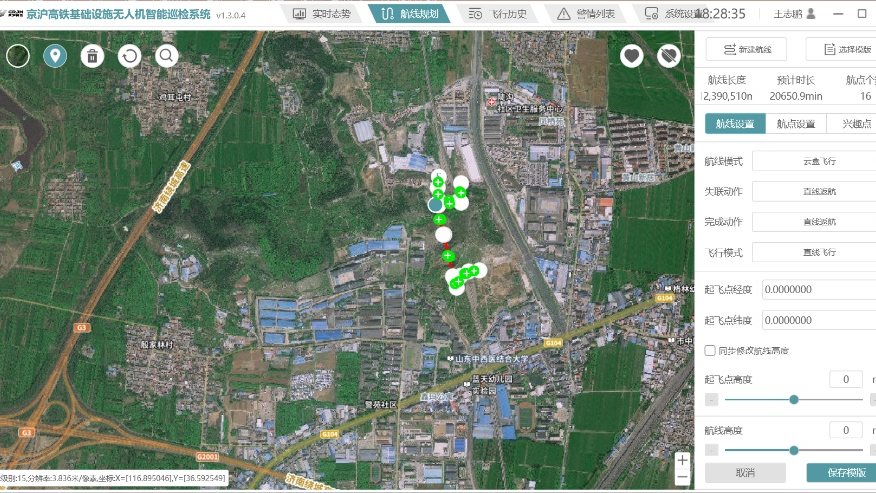Click the crossed-out heart unfavorite icon

668,56
